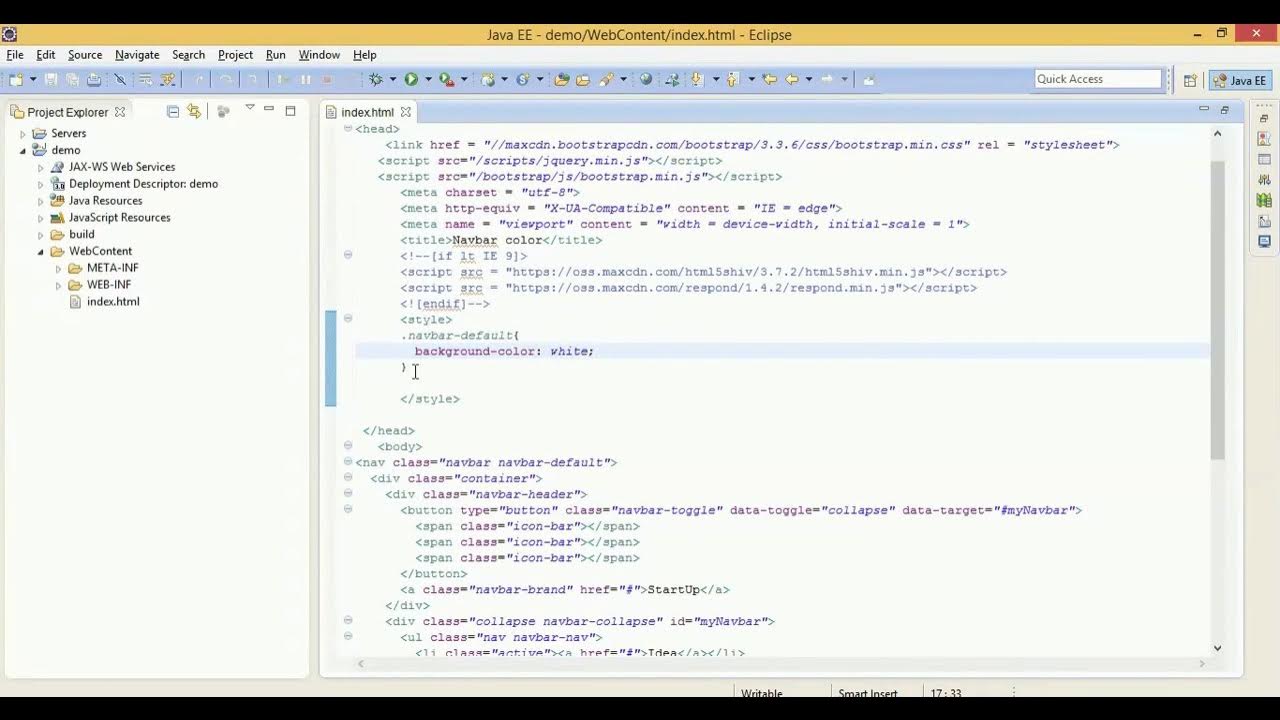Collapse the WebContent folder node

click(x=40, y=252)
